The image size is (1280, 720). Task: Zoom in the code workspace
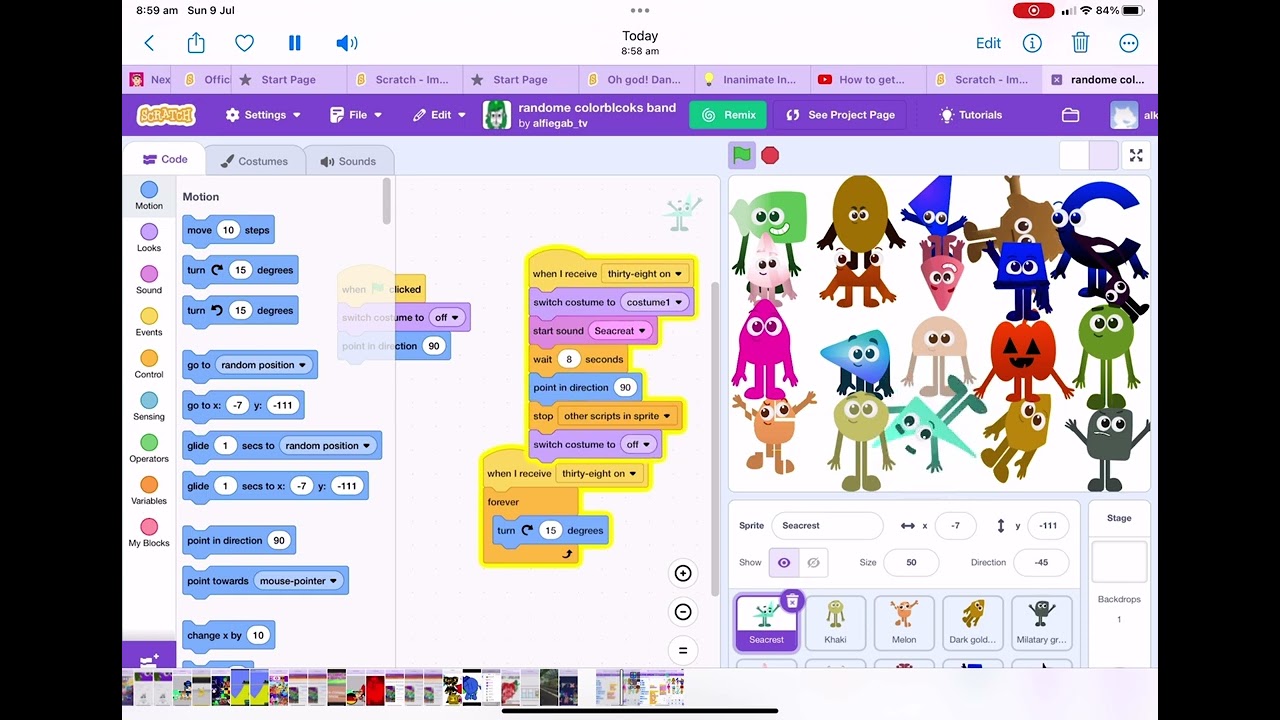point(683,573)
